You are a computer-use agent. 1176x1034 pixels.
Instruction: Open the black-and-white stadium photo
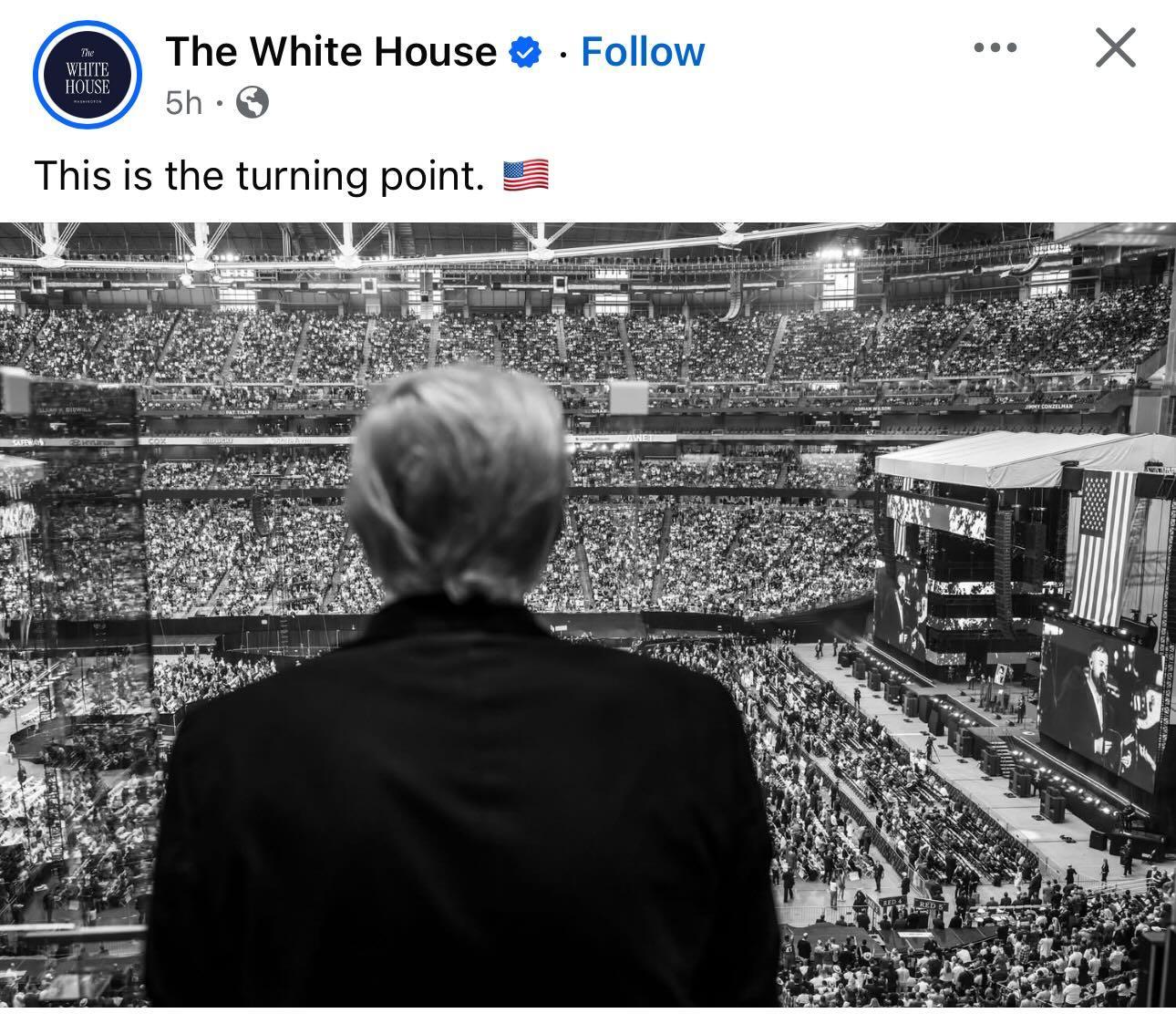coord(588,615)
